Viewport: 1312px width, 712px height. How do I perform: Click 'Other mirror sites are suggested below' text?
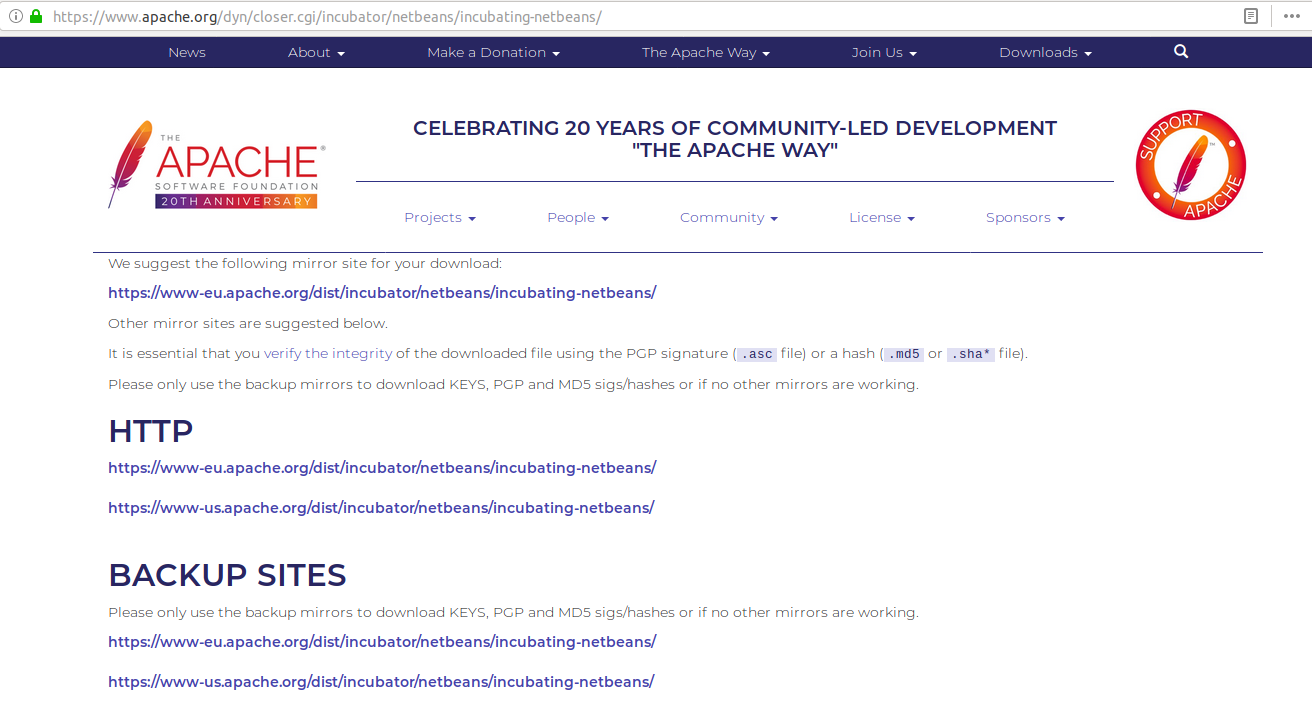248,323
